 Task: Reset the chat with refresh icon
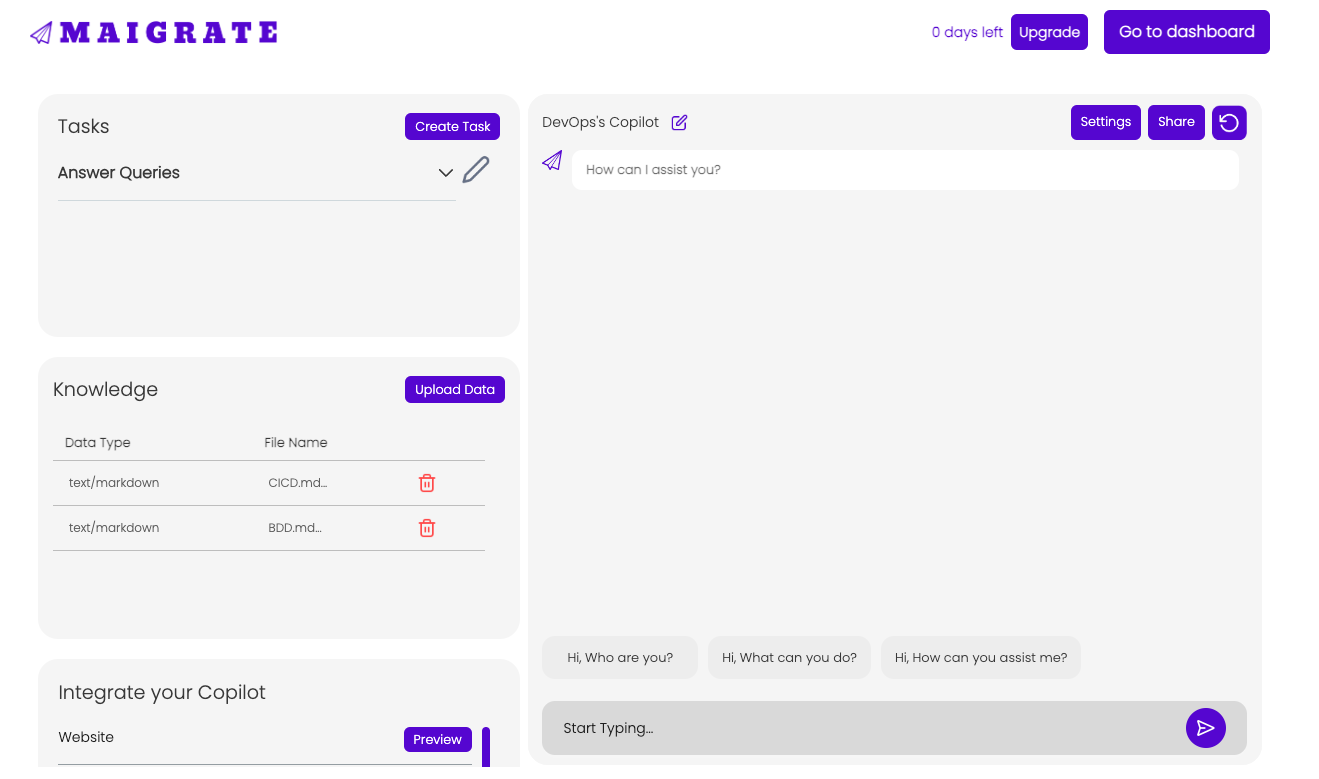point(1229,123)
